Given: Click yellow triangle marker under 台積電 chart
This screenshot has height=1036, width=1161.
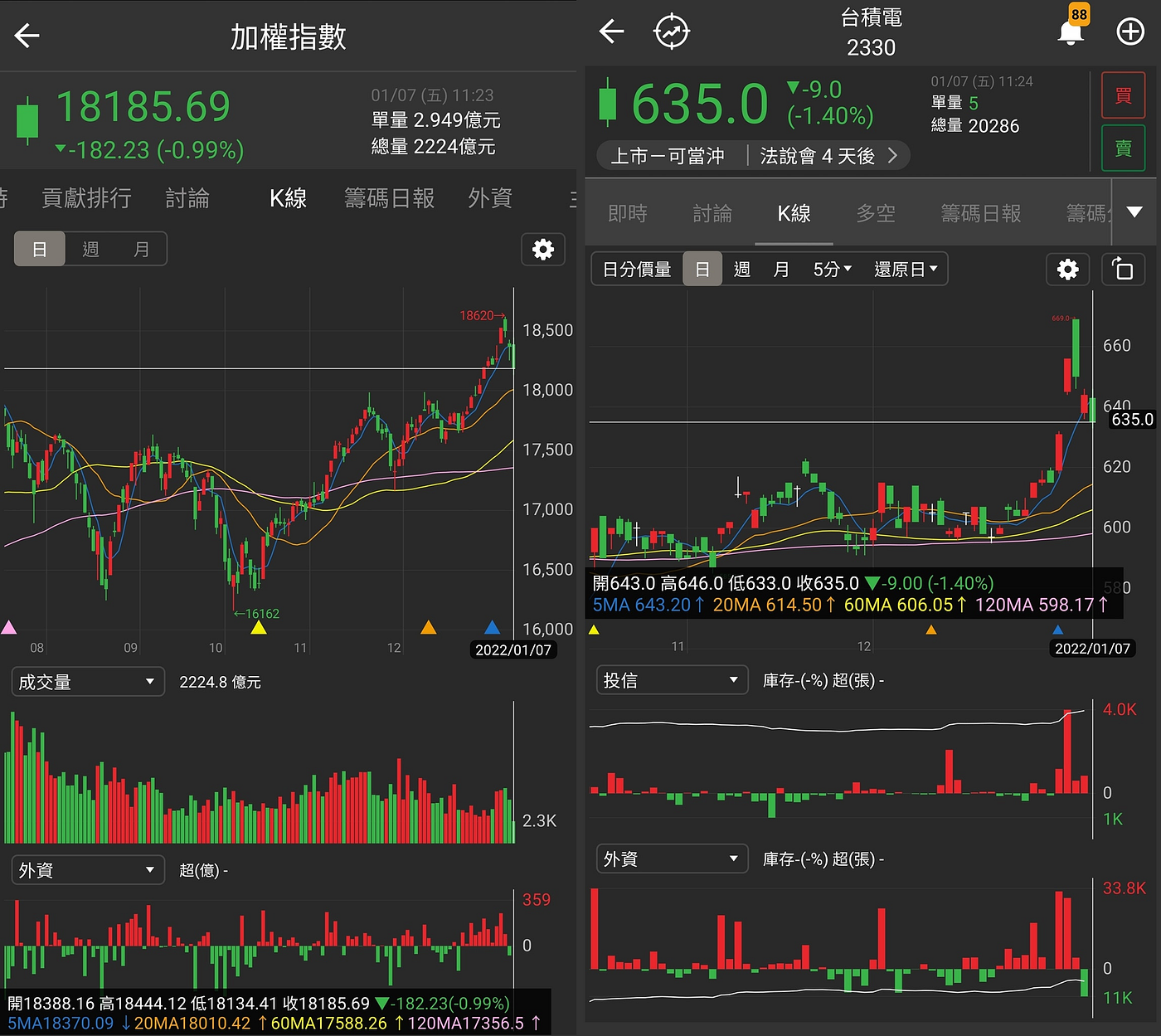Looking at the screenshot, I should pos(594,630).
